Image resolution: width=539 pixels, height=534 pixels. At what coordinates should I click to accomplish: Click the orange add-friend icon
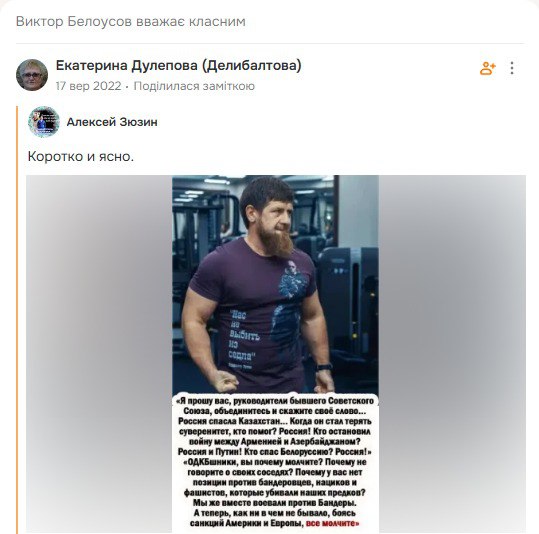point(487,68)
